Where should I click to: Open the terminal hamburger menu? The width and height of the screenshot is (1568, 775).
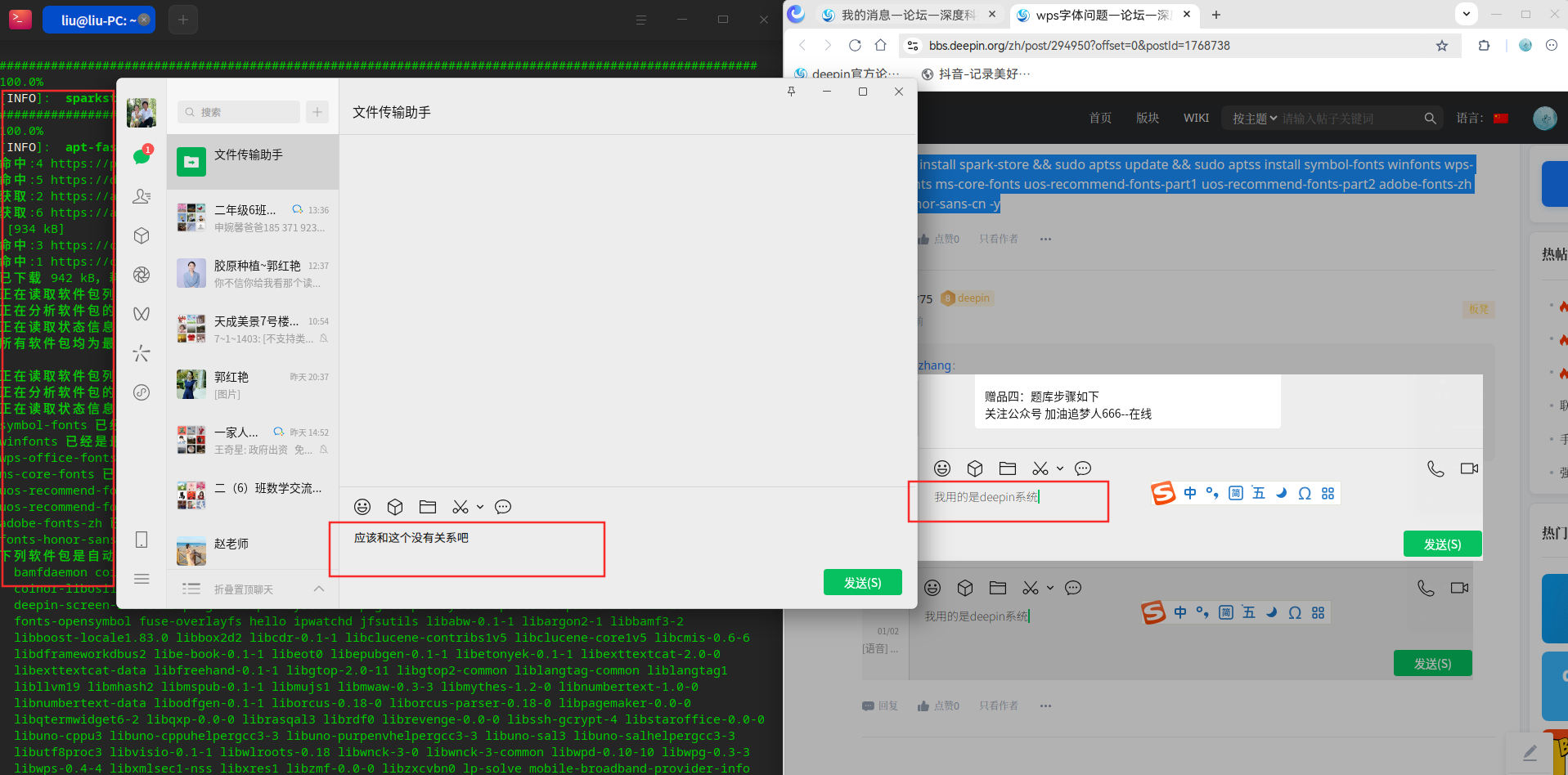click(x=641, y=20)
